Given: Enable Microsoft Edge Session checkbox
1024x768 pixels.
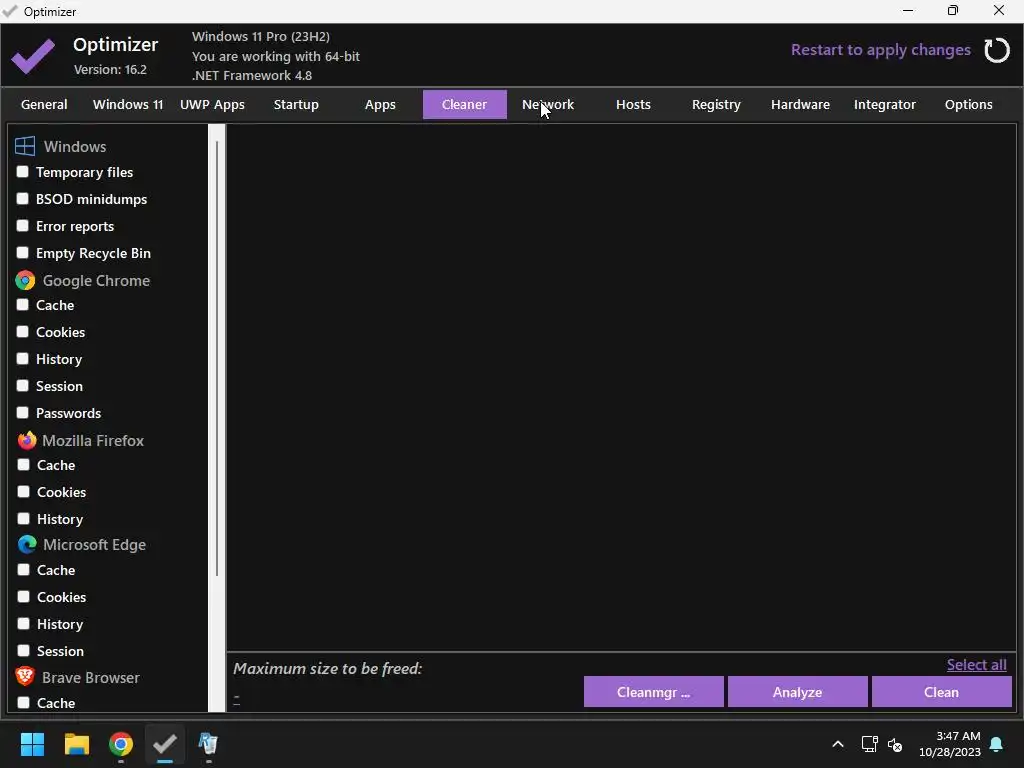Looking at the screenshot, I should point(24,650).
